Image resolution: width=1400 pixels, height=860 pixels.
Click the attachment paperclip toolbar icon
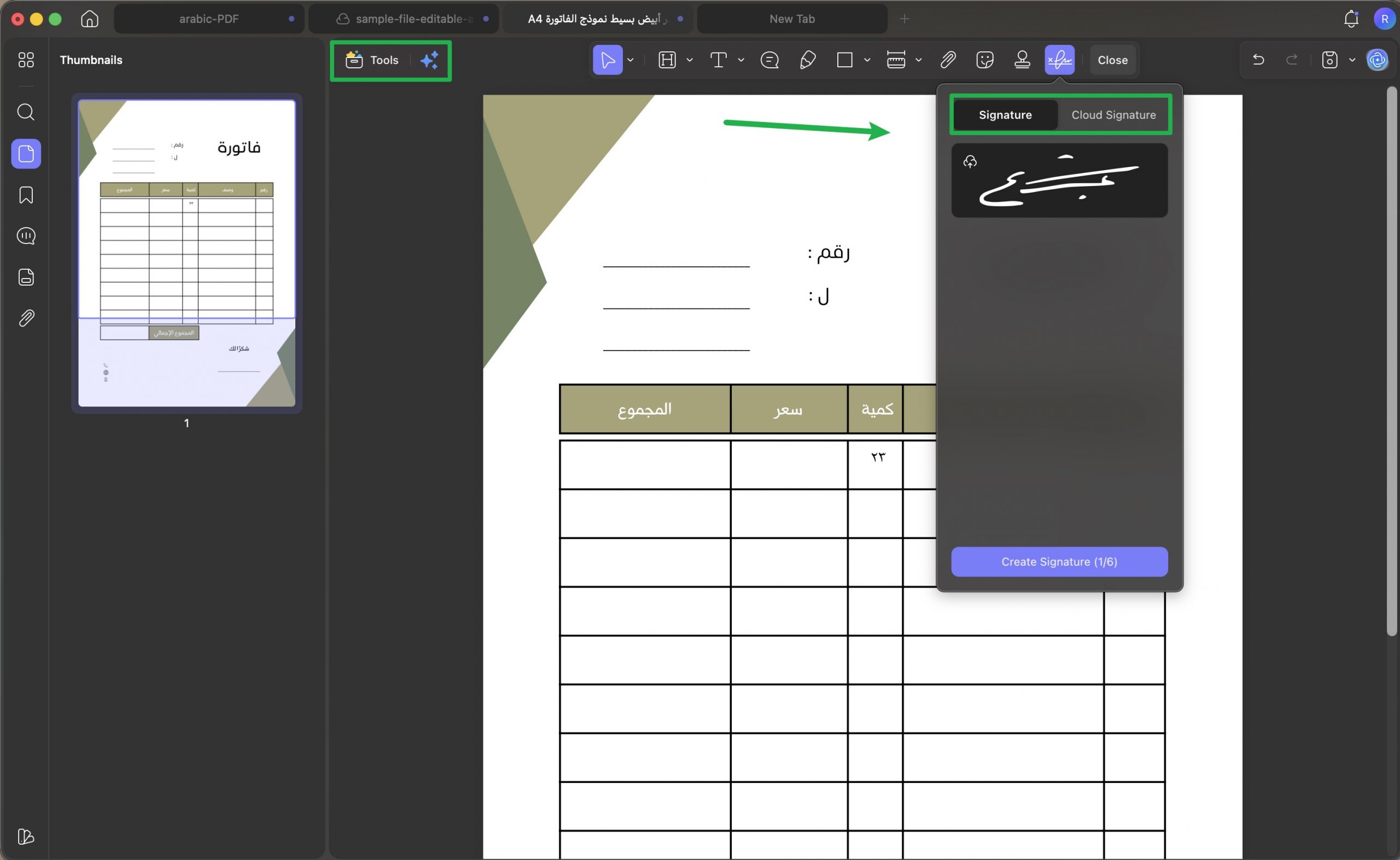[x=948, y=60]
